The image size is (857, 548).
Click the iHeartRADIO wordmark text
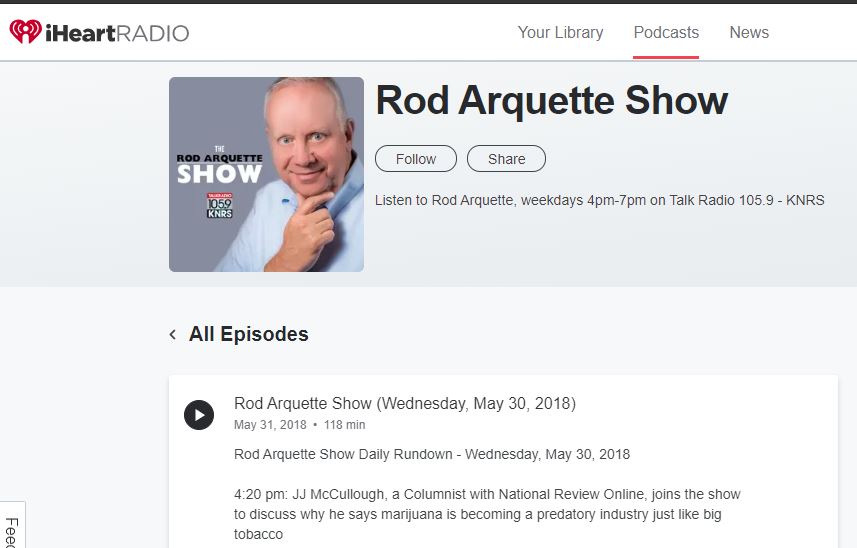116,33
